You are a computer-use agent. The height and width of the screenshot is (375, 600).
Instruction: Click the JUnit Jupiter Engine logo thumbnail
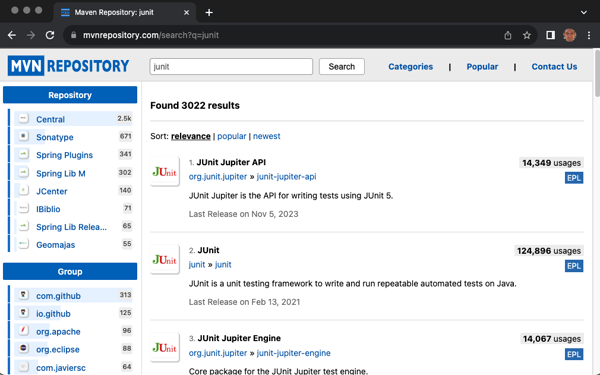pyautogui.click(x=165, y=347)
